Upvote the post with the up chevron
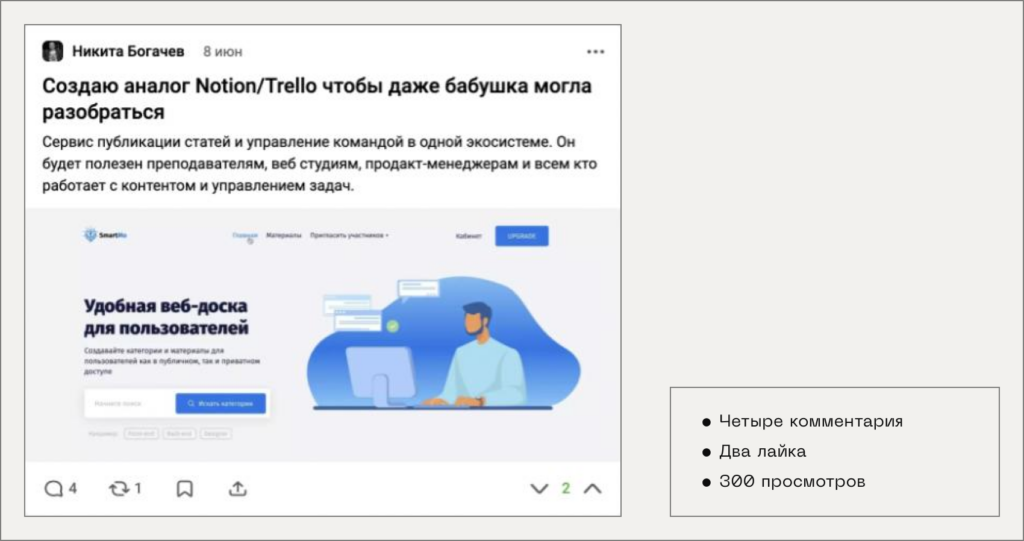Image resolution: width=1024 pixels, height=541 pixels. click(x=592, y=489)
